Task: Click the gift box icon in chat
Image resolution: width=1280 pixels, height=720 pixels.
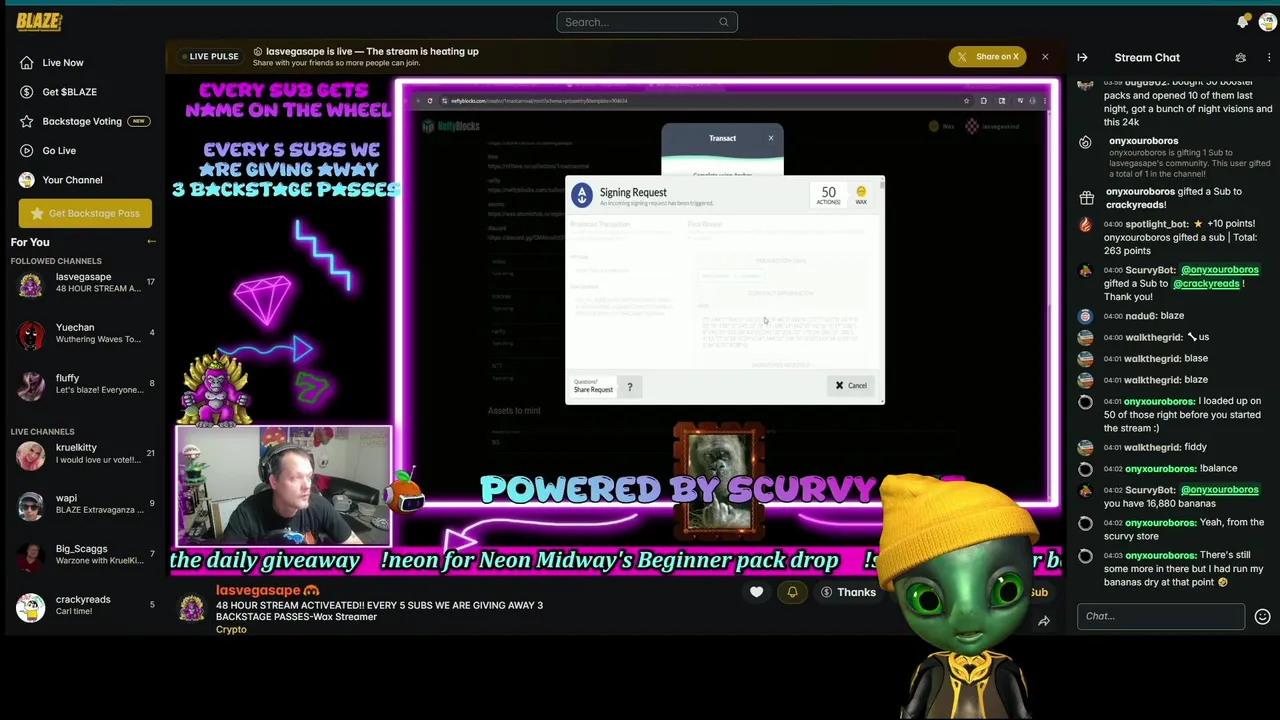Action: (1086, 198)
